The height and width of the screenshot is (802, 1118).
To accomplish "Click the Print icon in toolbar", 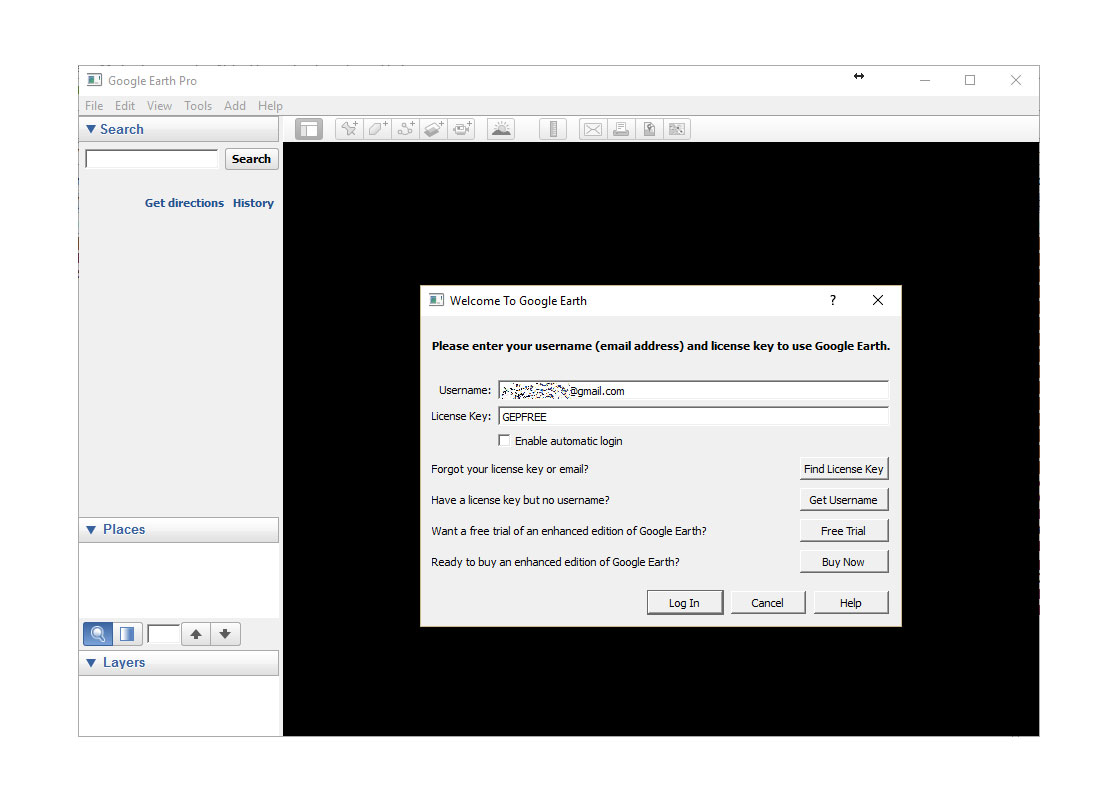I will point(621,129).
